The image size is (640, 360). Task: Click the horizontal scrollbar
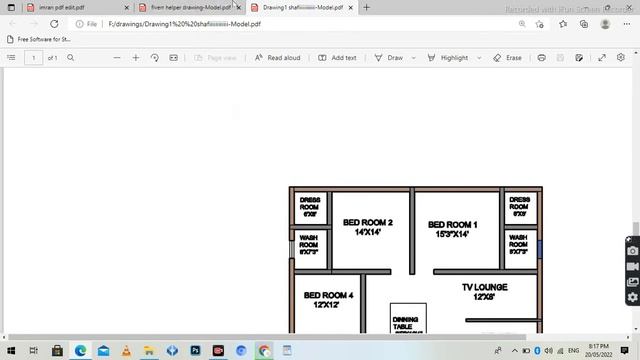click(267, 337)
